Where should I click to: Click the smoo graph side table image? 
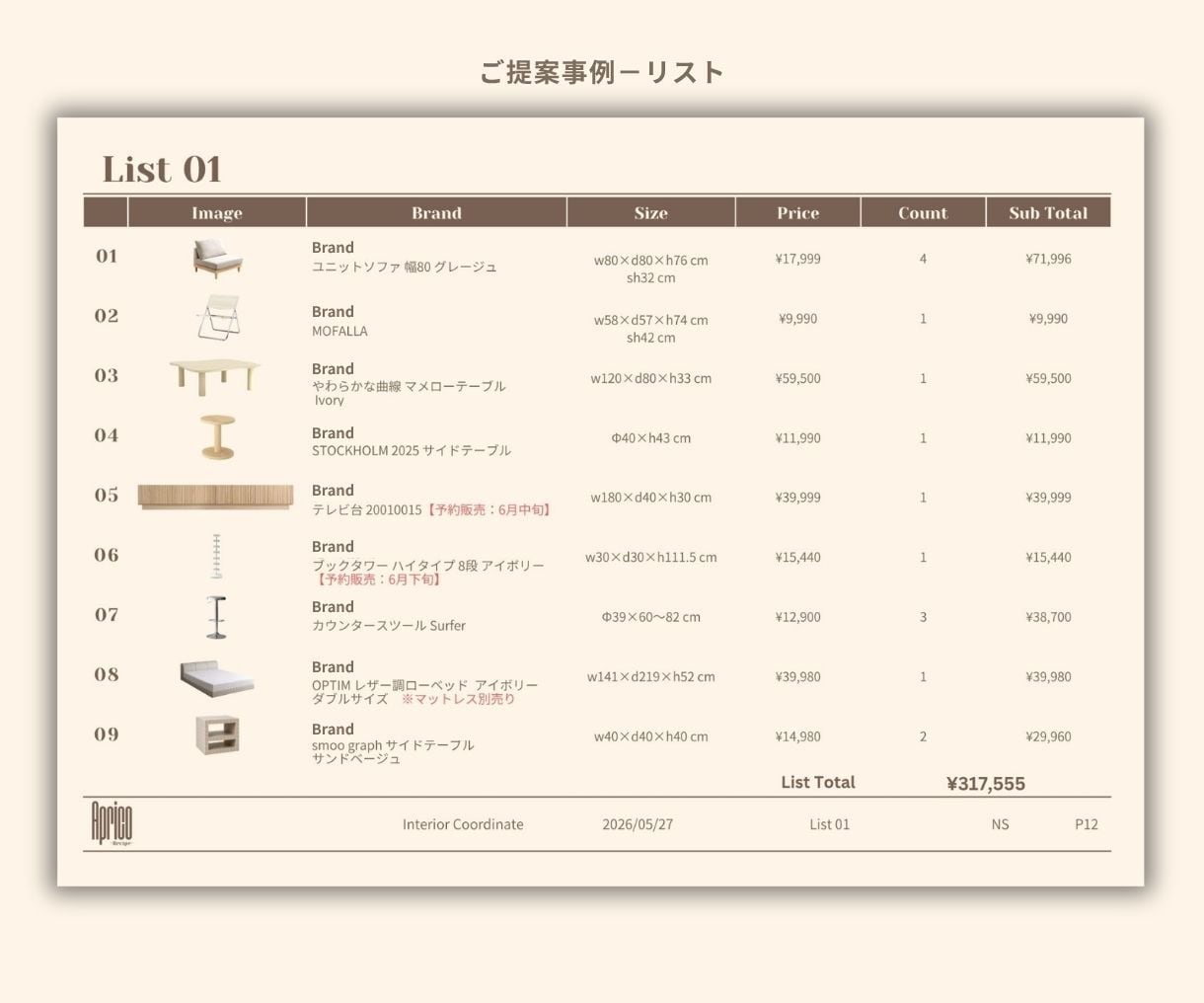click(x=217, y=735)
